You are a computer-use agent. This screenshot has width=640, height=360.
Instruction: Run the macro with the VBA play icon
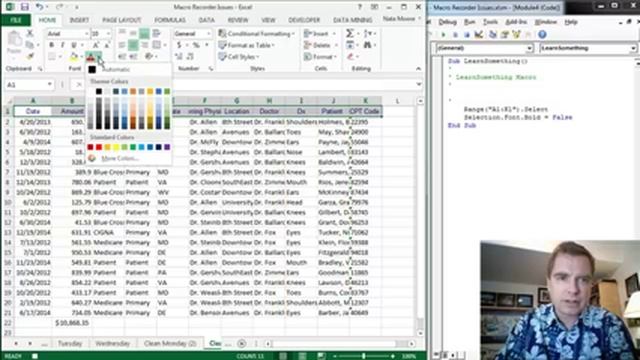(443, 35)
